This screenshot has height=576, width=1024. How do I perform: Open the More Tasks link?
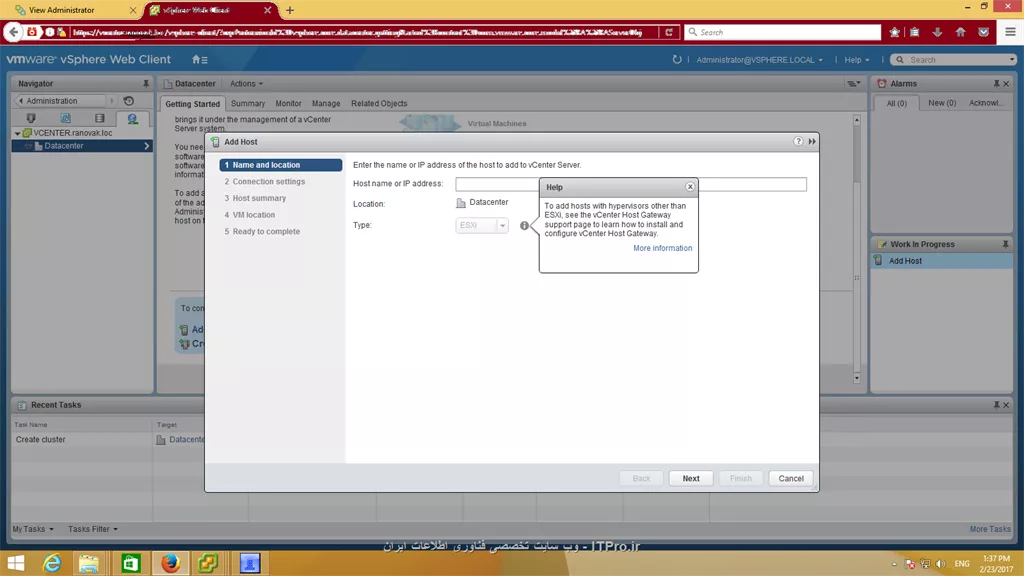tap(989, 529)
